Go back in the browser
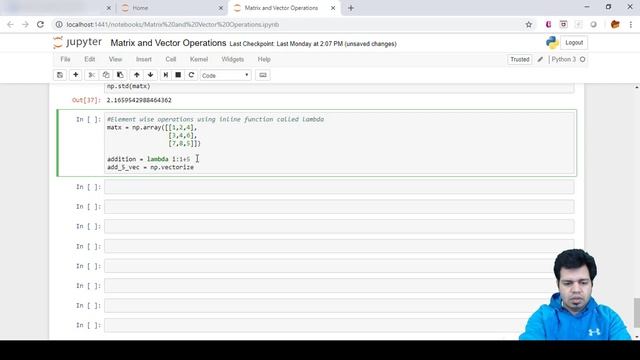Viewport: 640px width, 360px height. click(x=10, y=24)
